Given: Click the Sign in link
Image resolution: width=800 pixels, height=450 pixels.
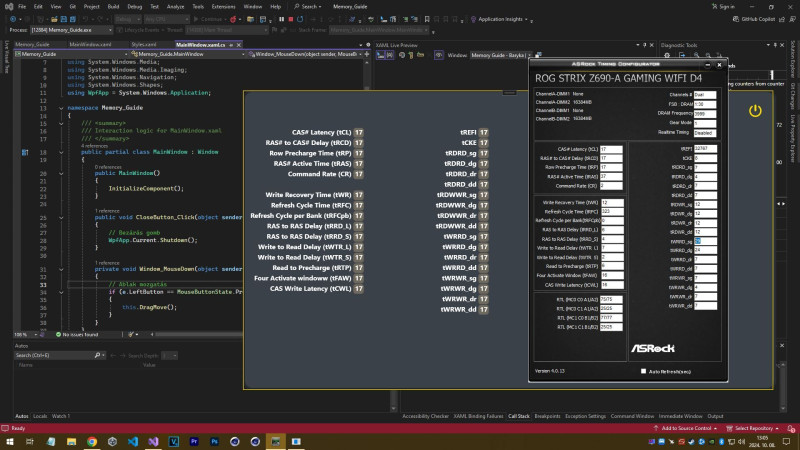Looking at the screenshot, I should coord(723,7).
